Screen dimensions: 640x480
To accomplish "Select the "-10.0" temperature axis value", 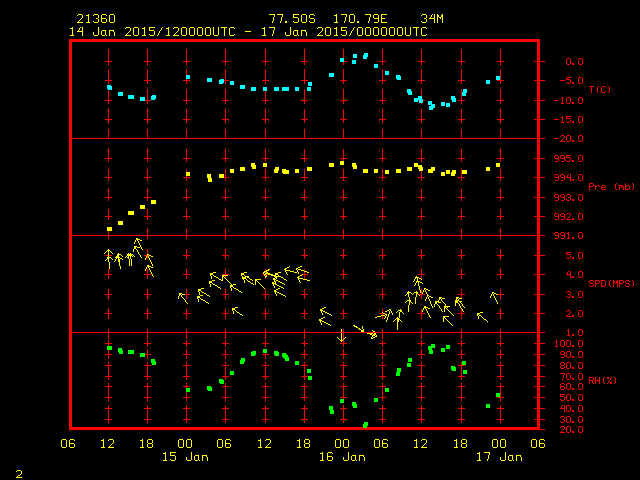I will (x=569, y=100).
